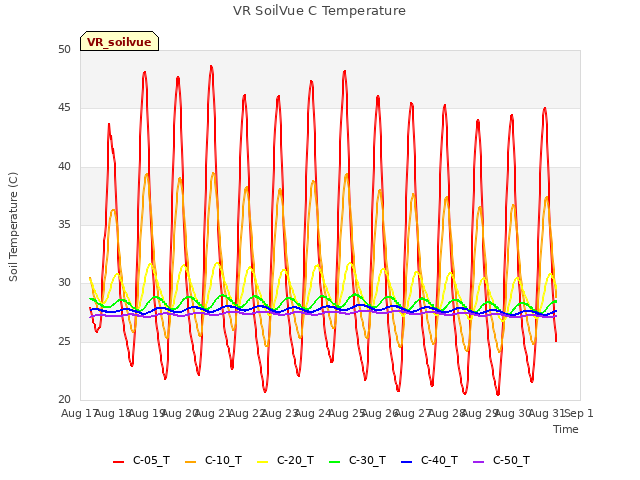The height and width of the screenshot is (480, 640).
Task: Click the C-40_T blue legend swatch
Action: [x=407, y=462]
